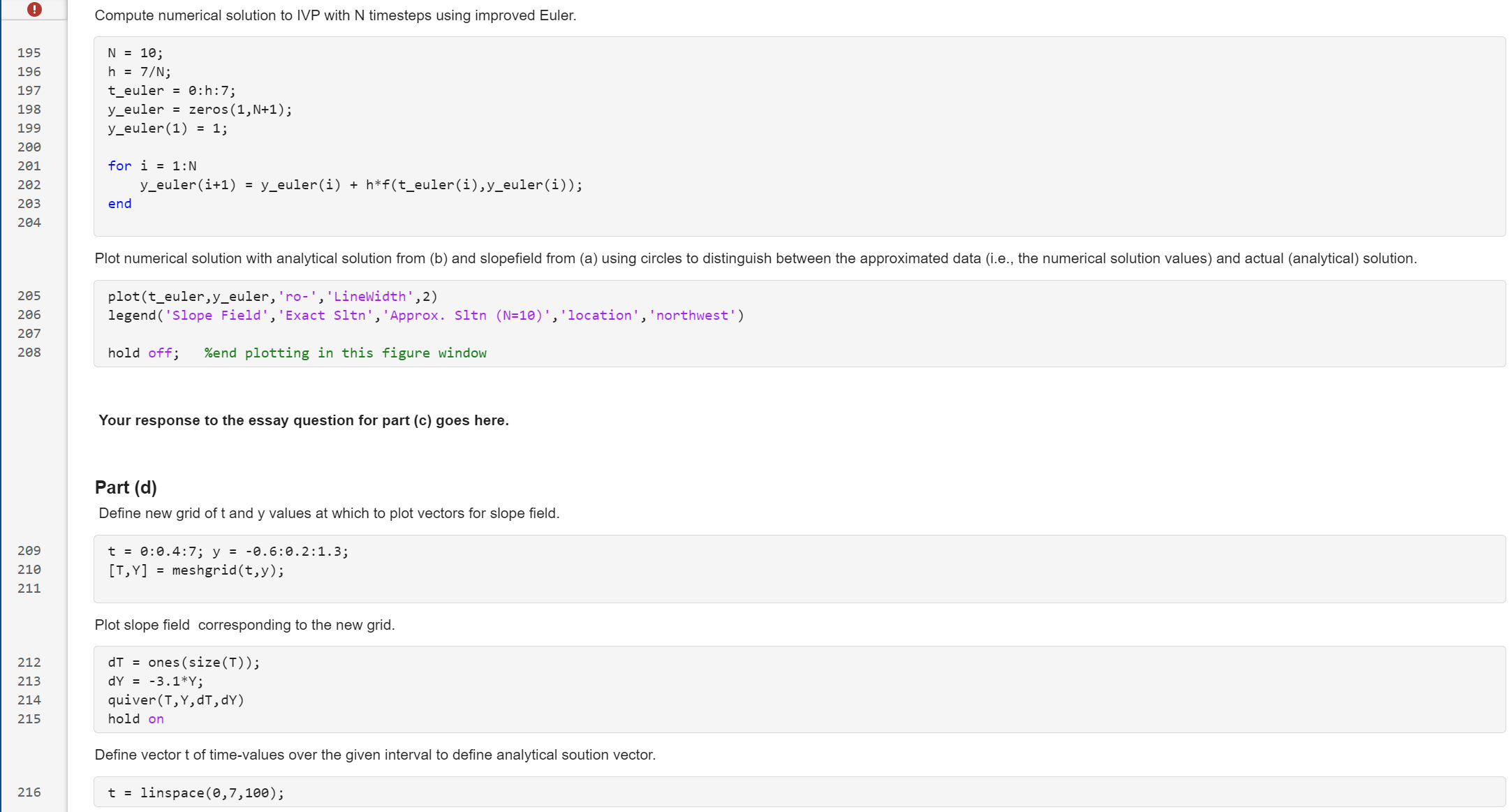Click line number 205 in the gutter
The width and height of the screenshot is (1509, 812).
pos(29,296)
